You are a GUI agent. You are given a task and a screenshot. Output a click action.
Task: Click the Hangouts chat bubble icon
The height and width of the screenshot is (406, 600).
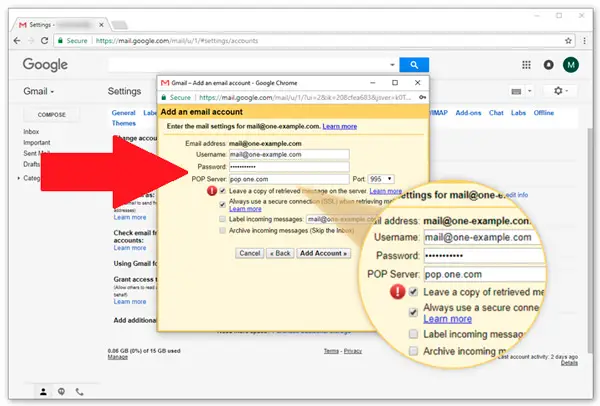click(x=61, y=391)
